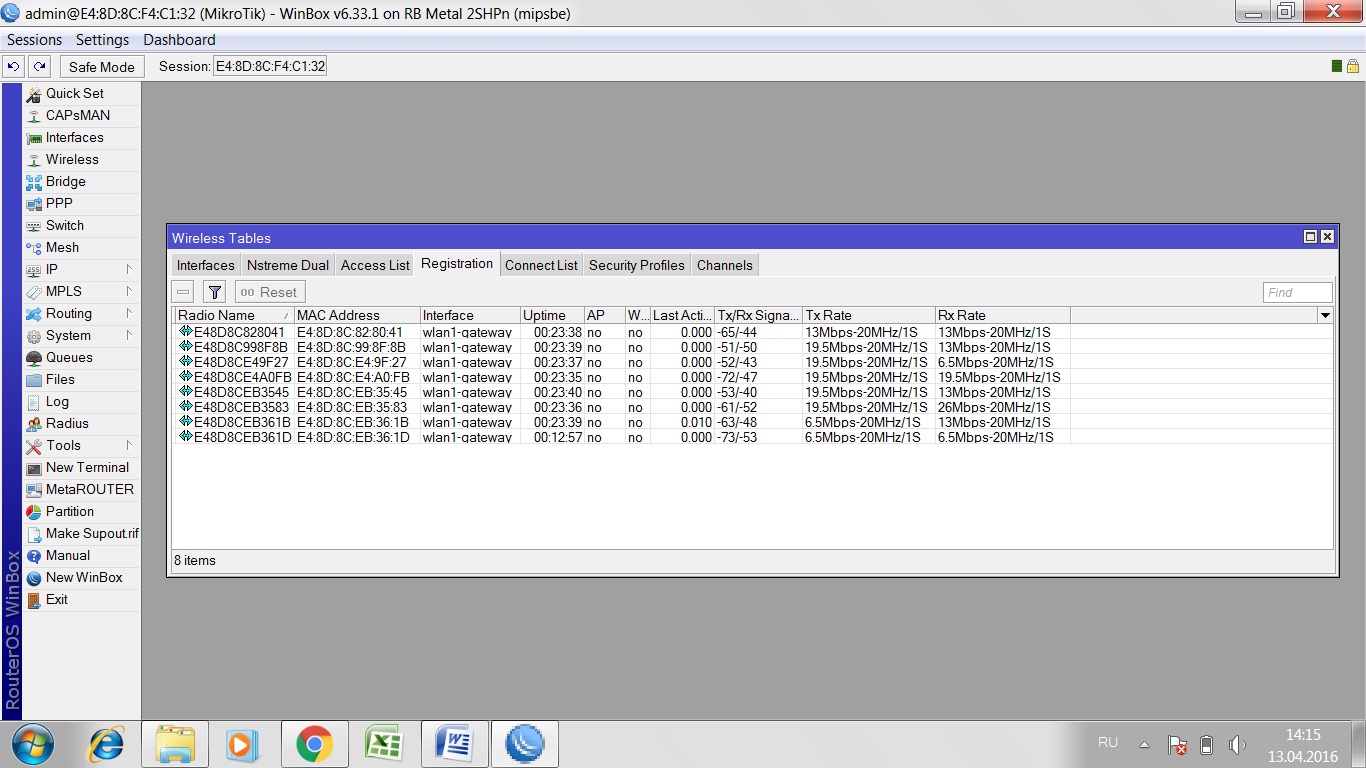Open the PPP sidebar icon

tap(34, 203)
